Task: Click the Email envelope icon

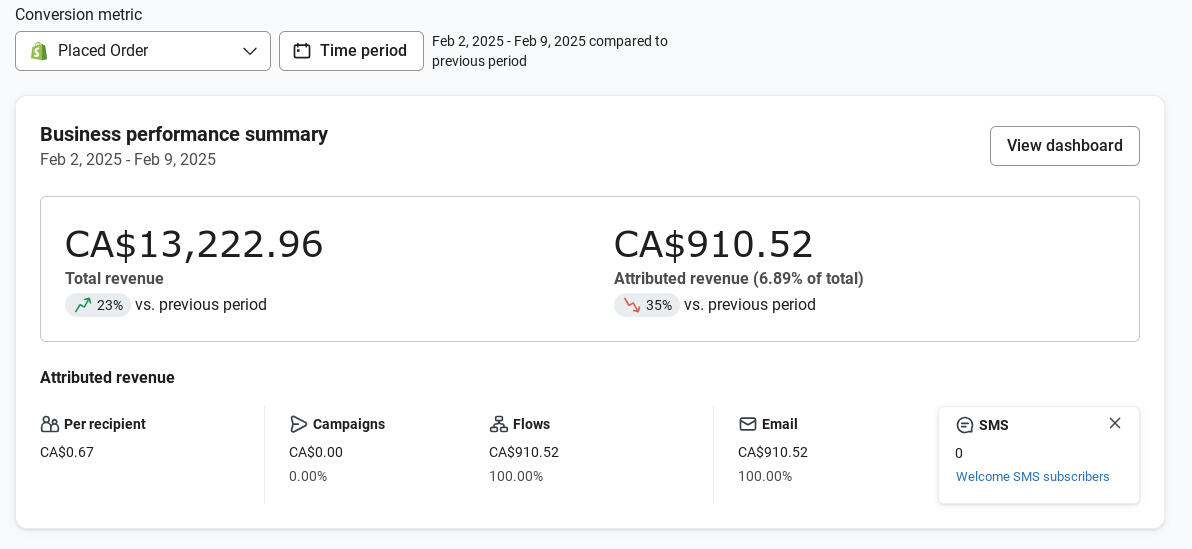Action: (x=747, y=424)
